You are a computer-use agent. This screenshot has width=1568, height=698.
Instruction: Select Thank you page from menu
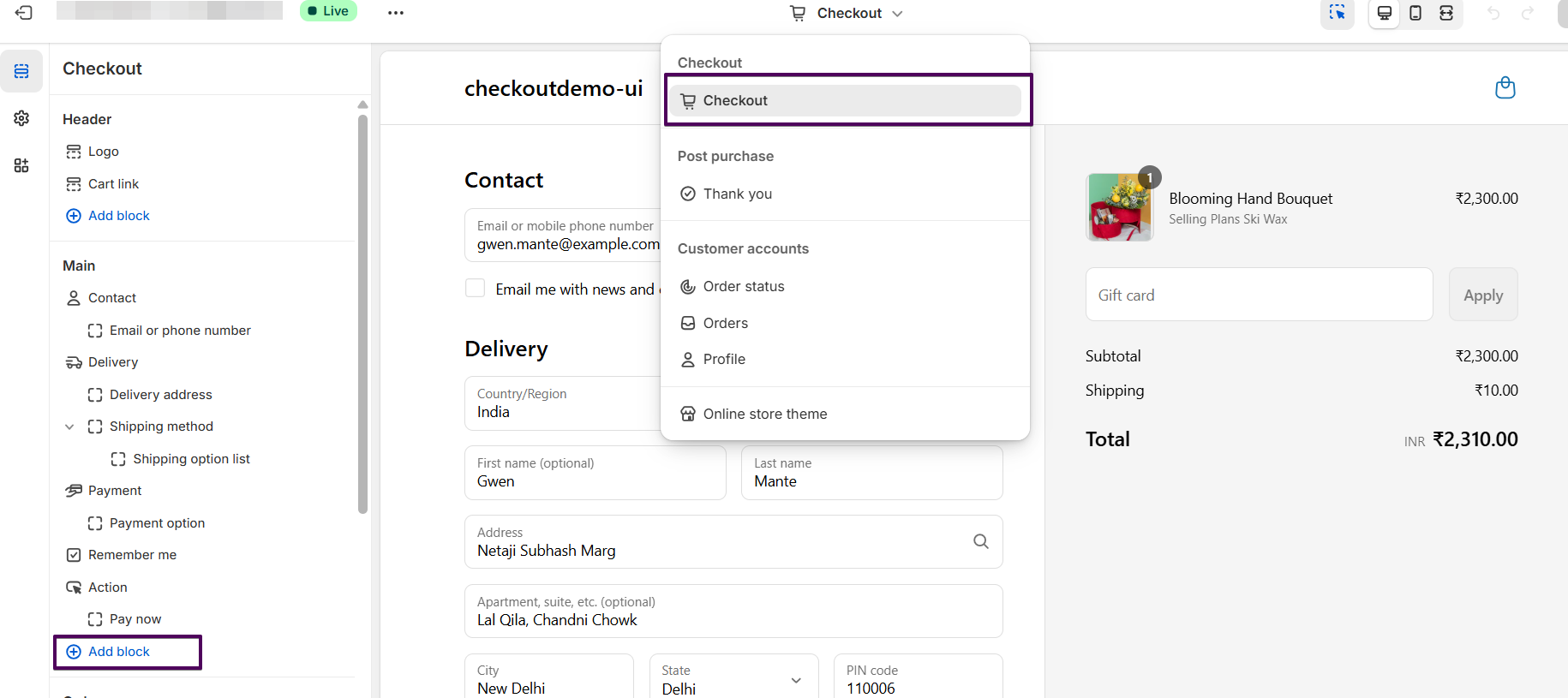737,194
